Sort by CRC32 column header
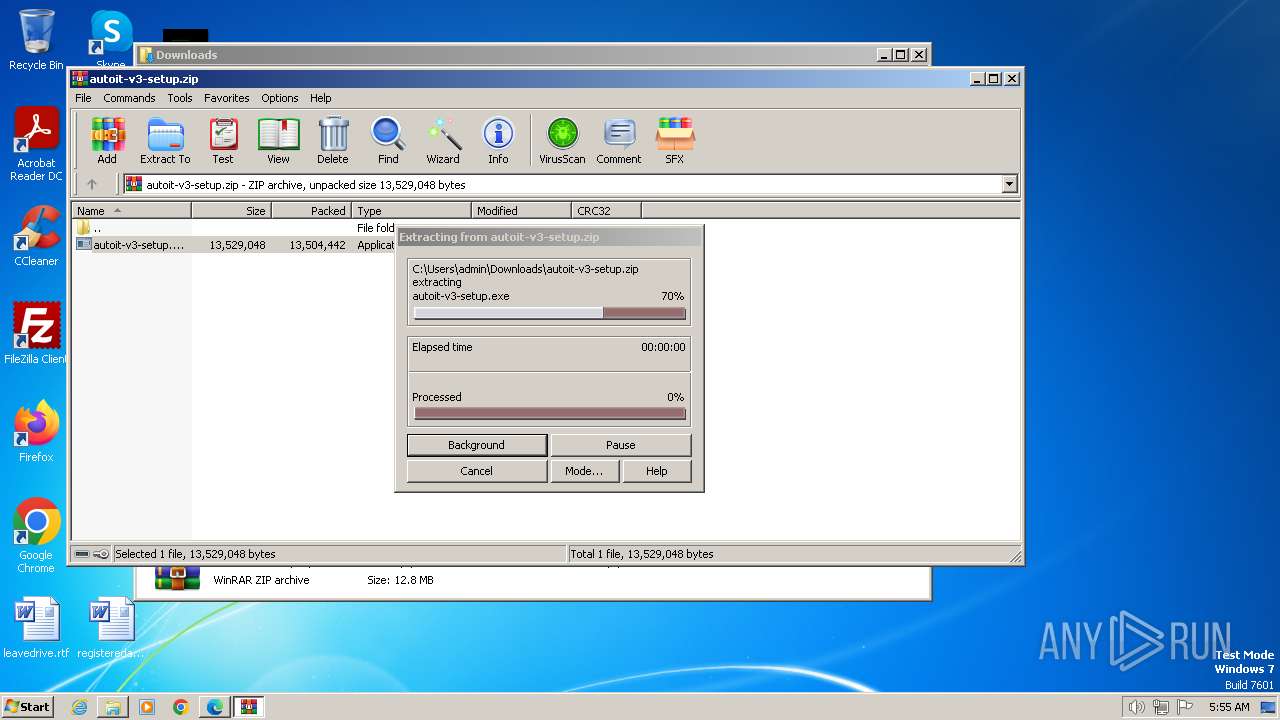Viewport: 1280px width, 720px height. pyautogui.click(x=606, y=211)
